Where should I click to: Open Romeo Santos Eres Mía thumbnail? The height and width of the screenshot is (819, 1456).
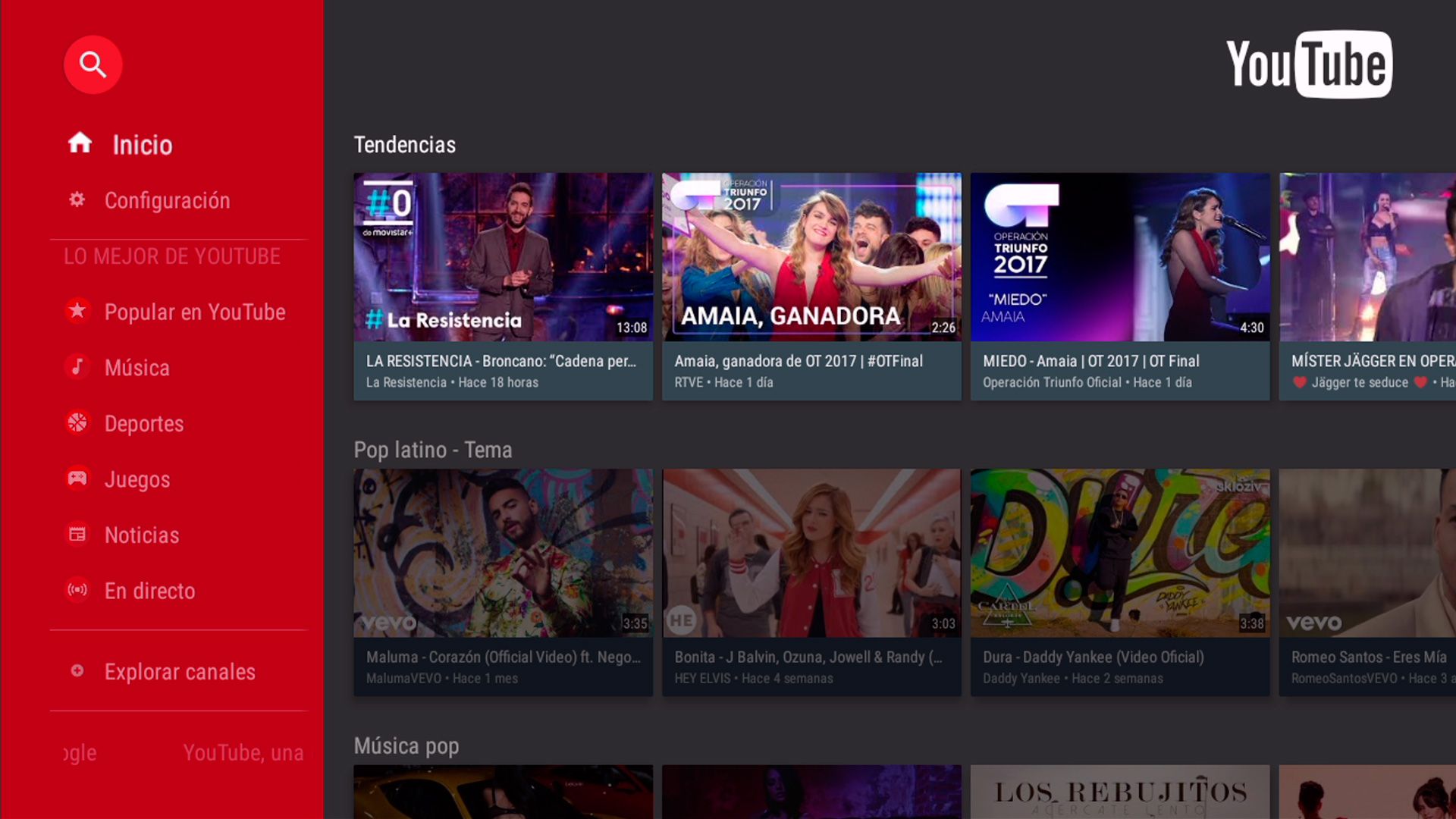pyautogui.click(x=1367, y=553)
